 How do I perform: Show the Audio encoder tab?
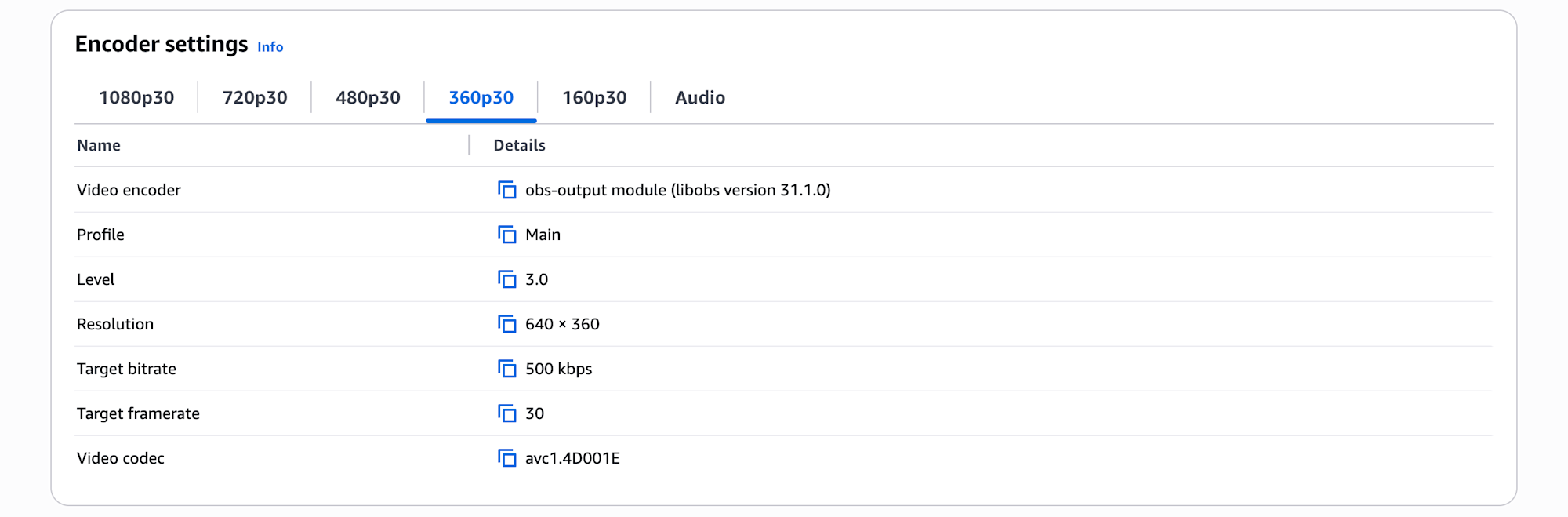700,97
